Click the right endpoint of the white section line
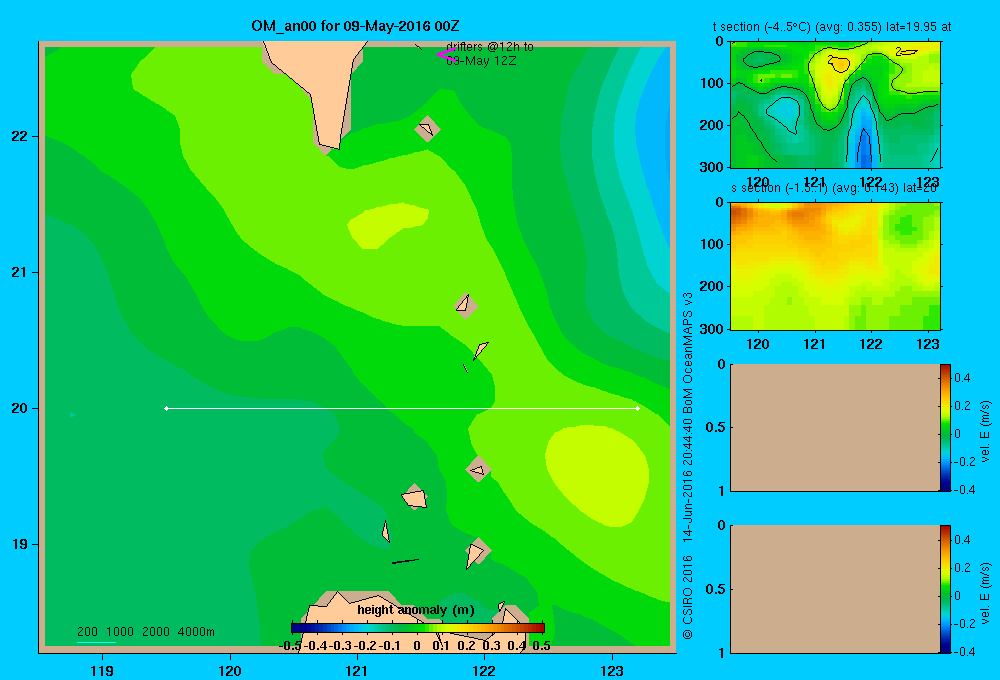This screenshot has width=1000, height=680. (x=638, y=408)
